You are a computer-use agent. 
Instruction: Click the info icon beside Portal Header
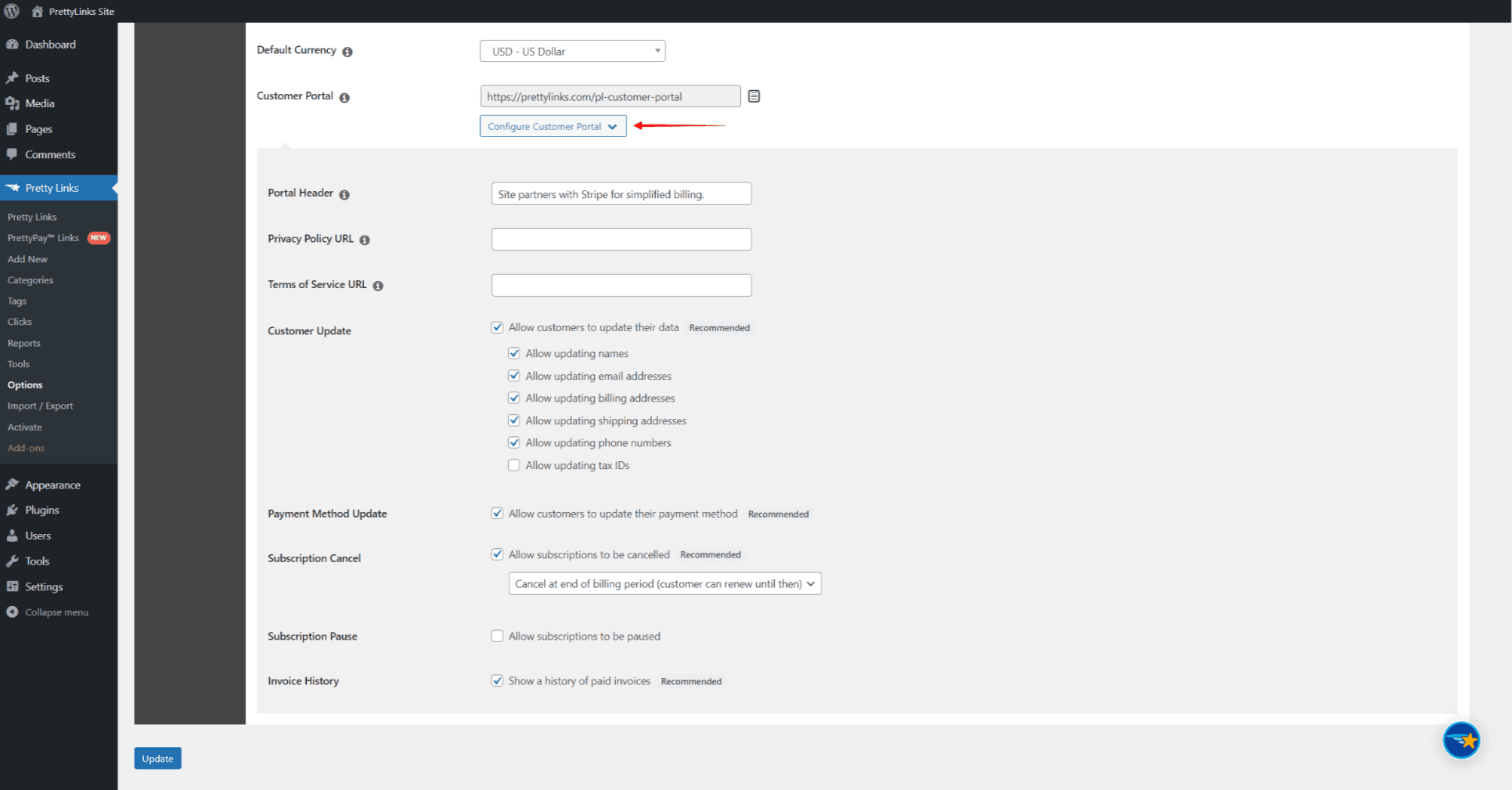point(344,193)
